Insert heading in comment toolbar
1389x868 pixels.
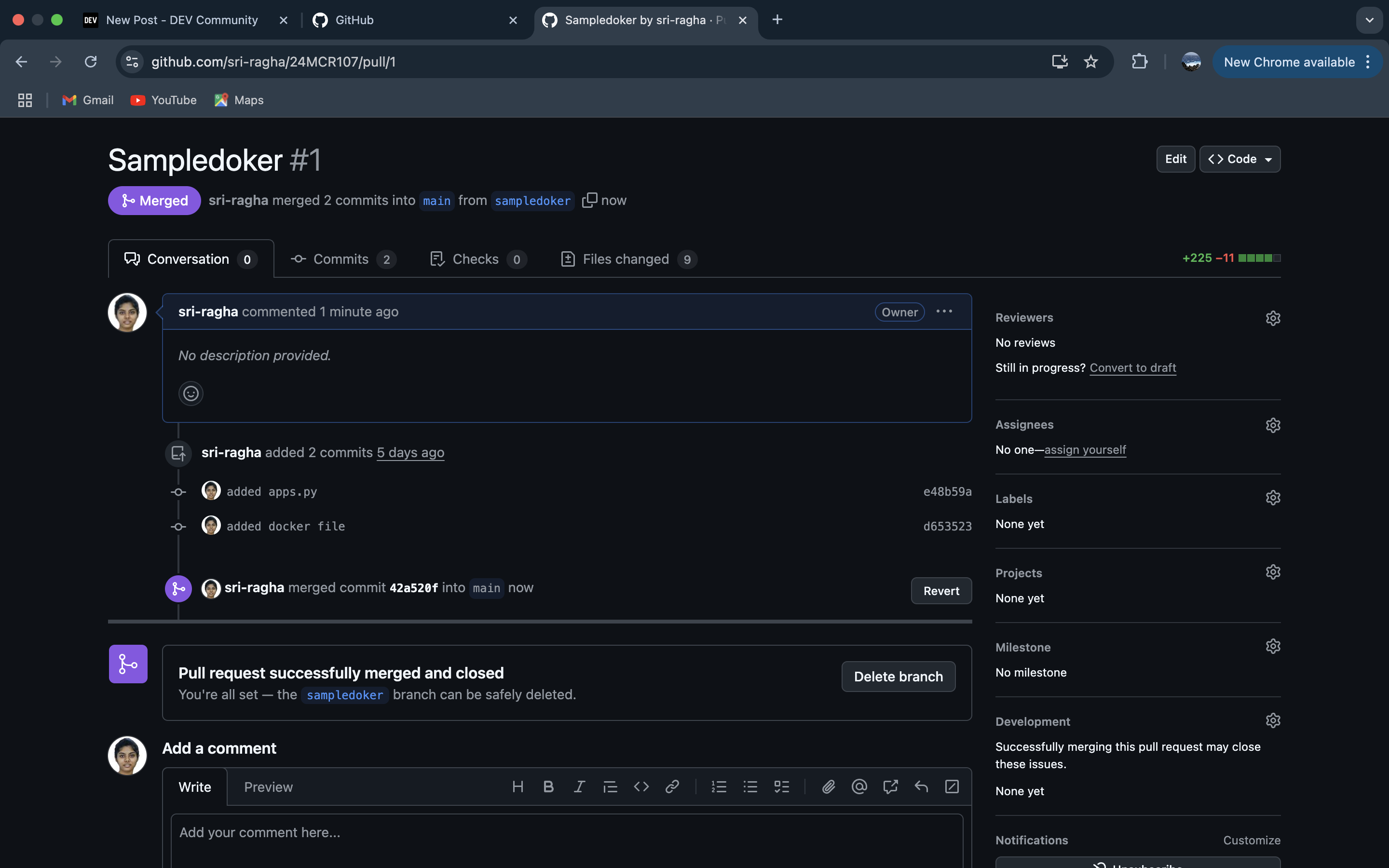[x=517, y=787]
